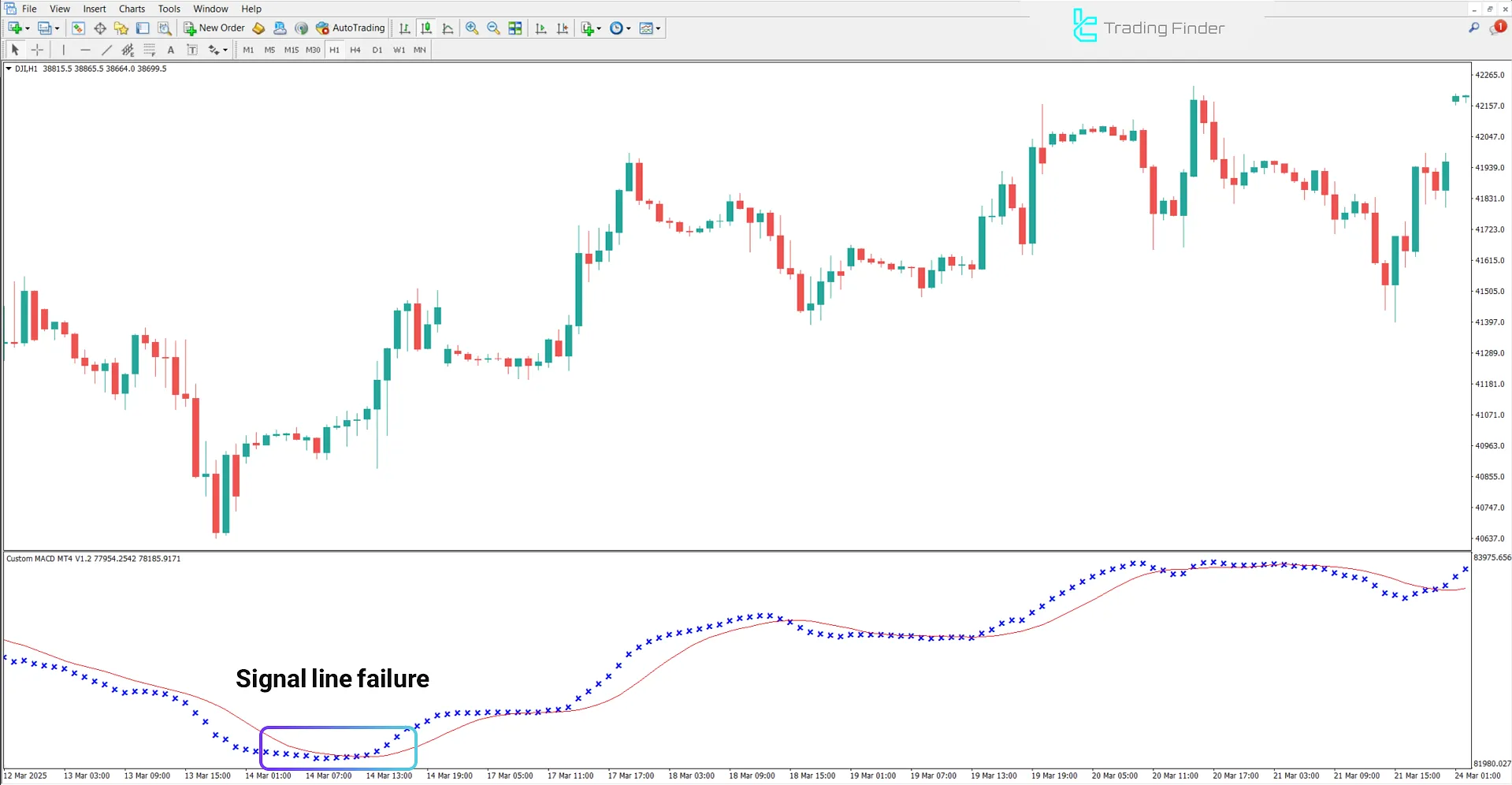The height and width of the screenshot is (785, 1512).
Task: Open the arrow tools dropdown
Action: [x=217, y=49]
